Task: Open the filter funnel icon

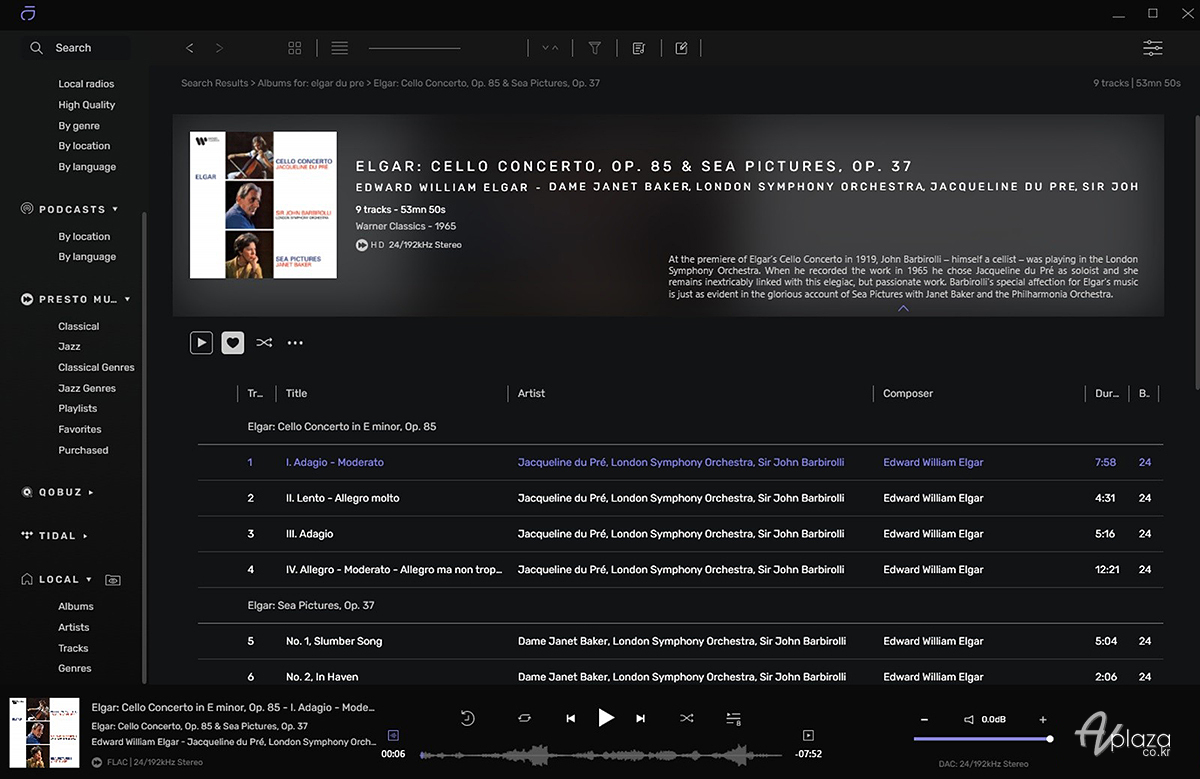Action: 595,47
